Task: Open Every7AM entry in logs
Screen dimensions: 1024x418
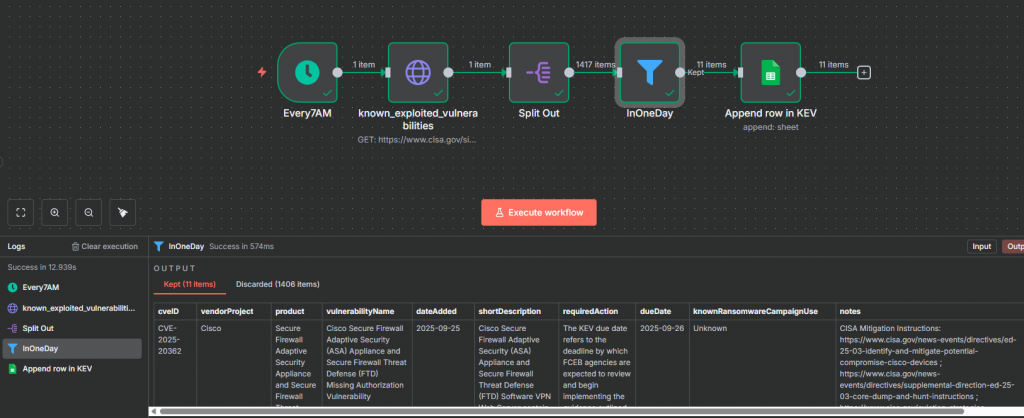Action: [72, 287]
